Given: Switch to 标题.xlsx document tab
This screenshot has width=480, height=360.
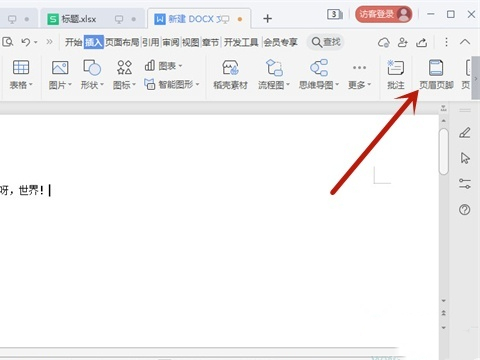Looking at the screenshot, I should [92, 19].
